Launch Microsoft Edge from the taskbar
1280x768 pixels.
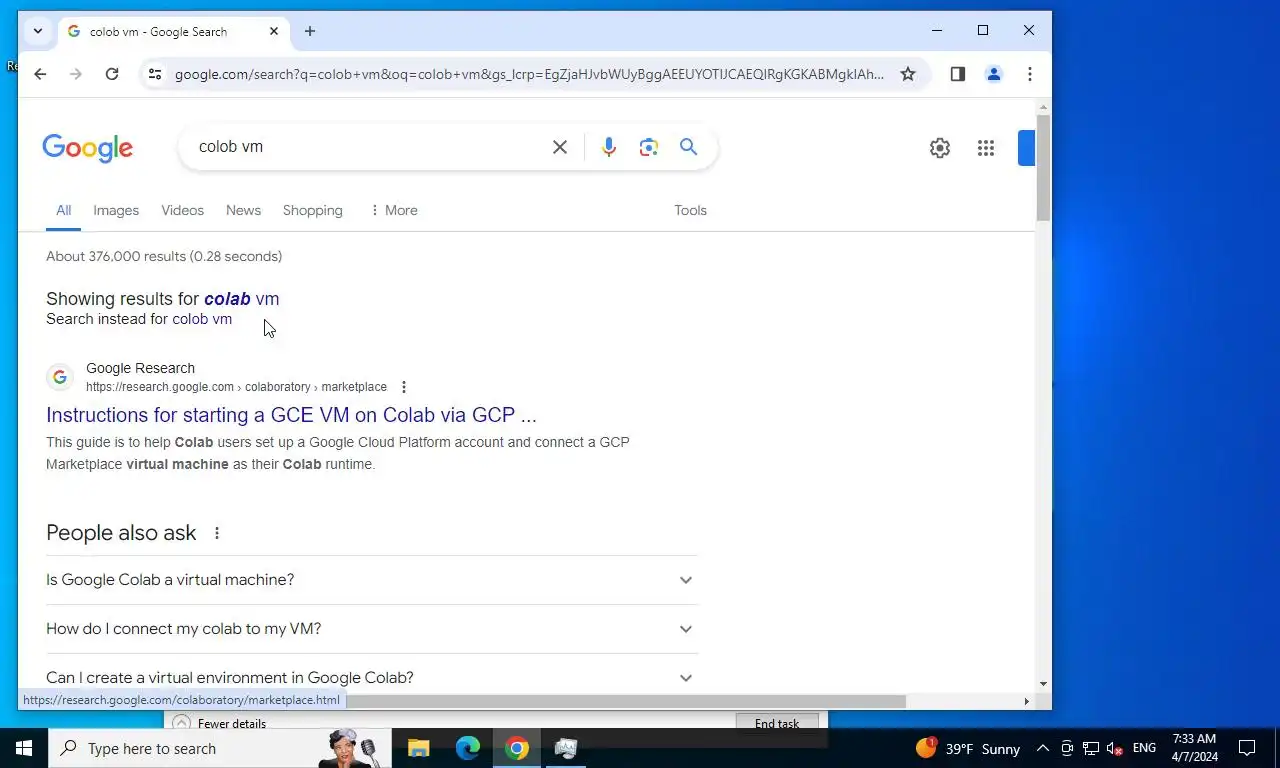click(468, 748)
